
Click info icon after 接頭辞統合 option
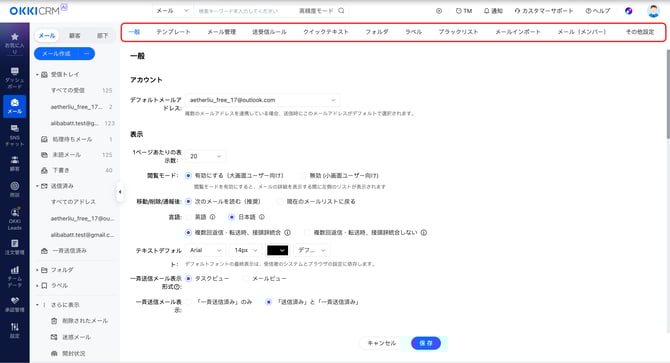(x=288, y=233)
